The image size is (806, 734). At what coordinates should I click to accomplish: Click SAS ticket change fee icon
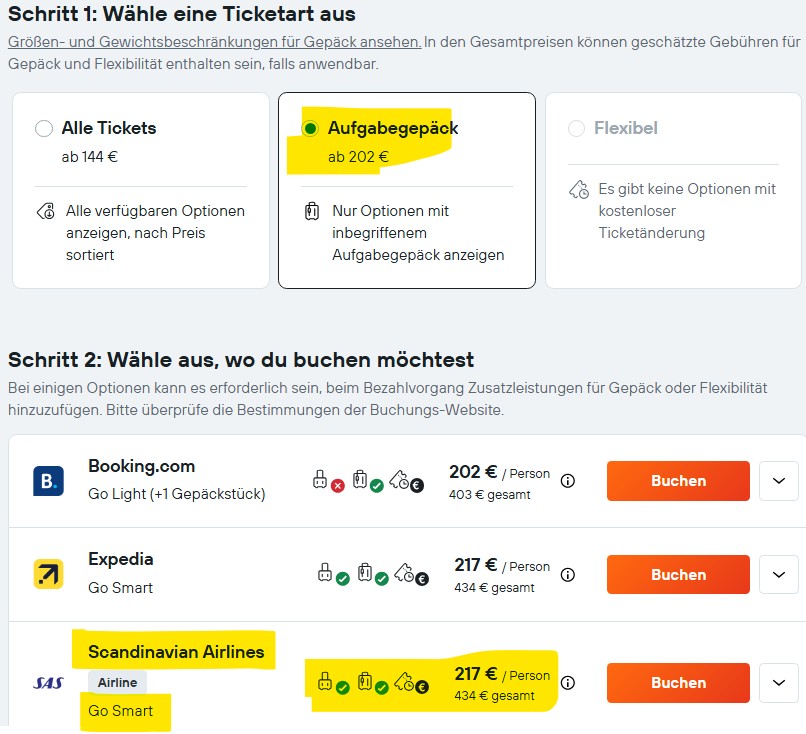tap(412, 683)
